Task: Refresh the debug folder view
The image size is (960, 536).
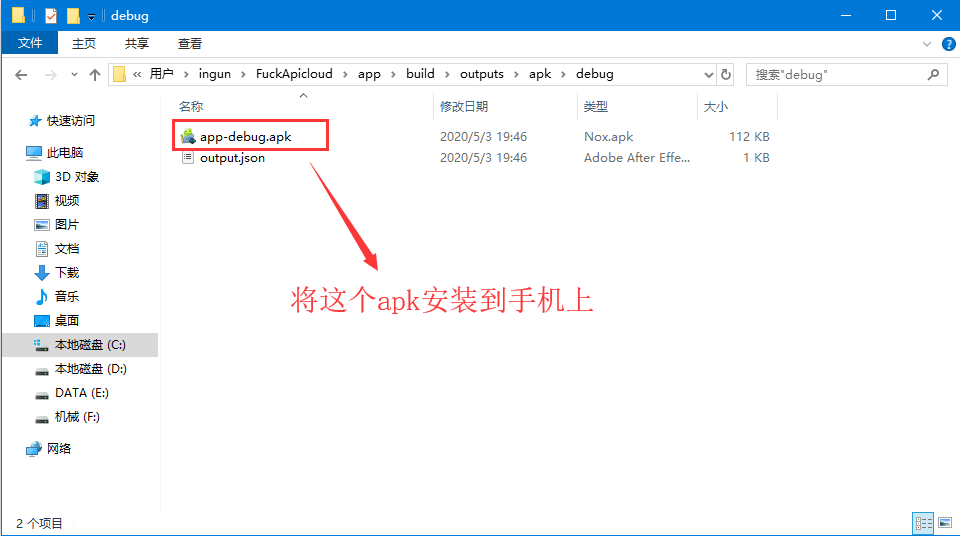Action: click(726, 74)
